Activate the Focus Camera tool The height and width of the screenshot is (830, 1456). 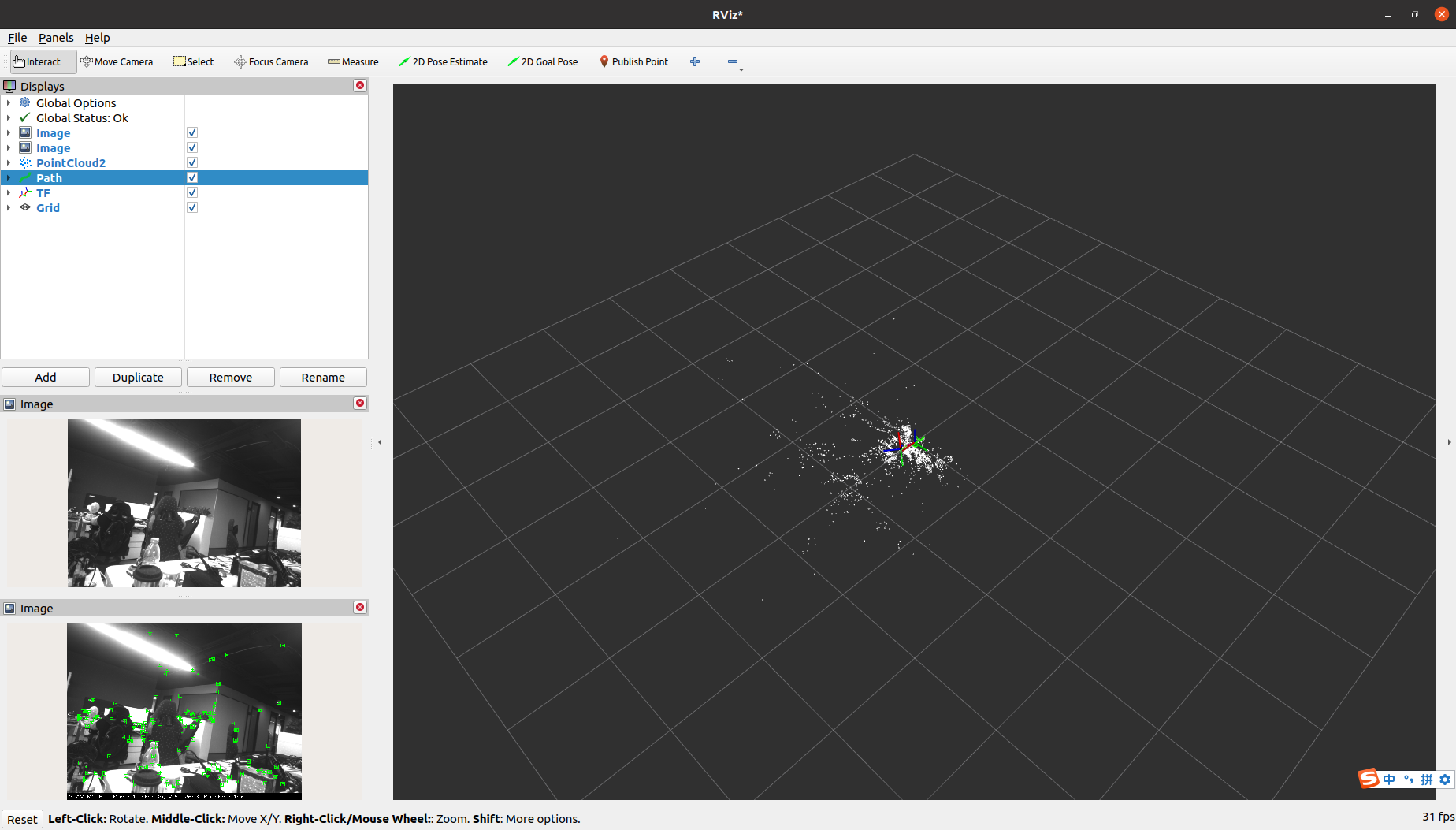(x=271, y=61)
